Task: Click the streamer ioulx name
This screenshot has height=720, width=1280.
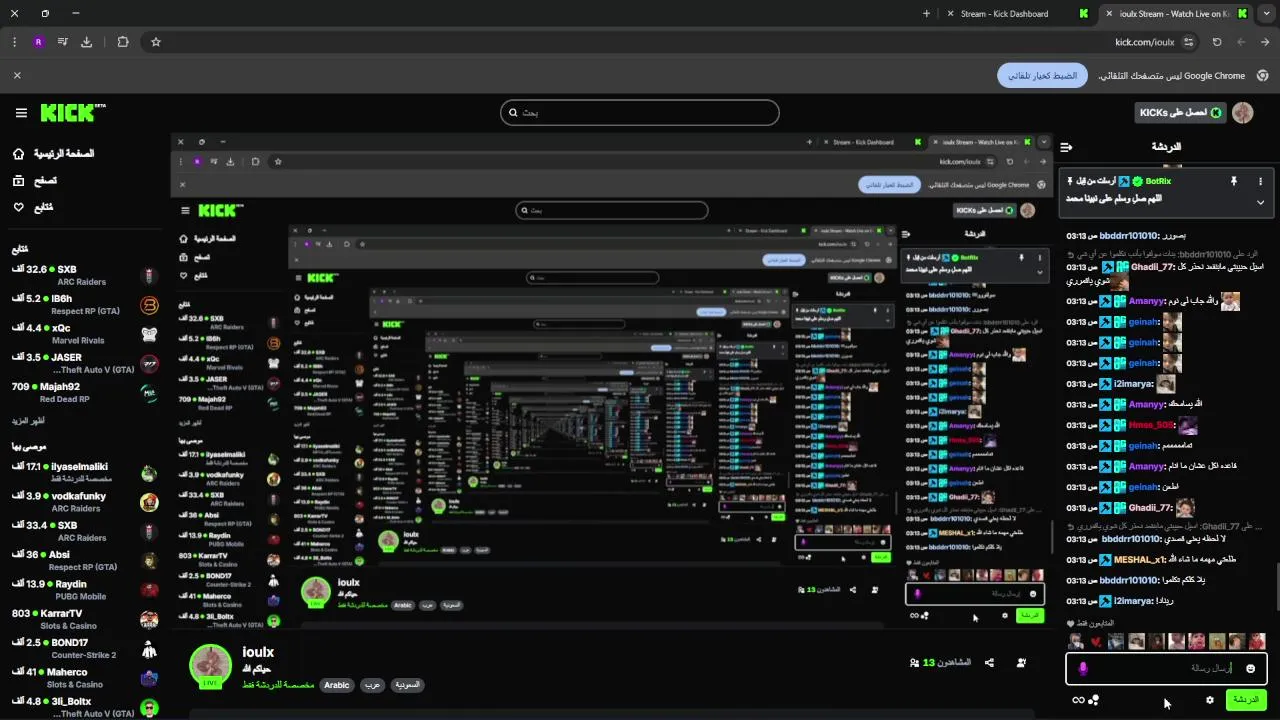Action: 258,652
